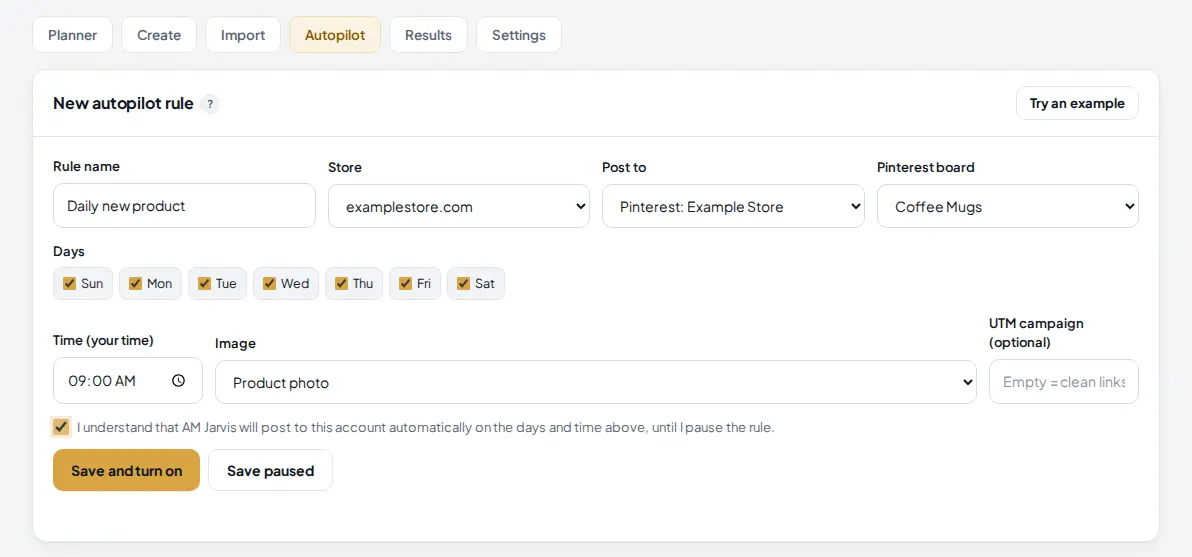Uncheck the Sun day checkbox

[x=70, y=283]
